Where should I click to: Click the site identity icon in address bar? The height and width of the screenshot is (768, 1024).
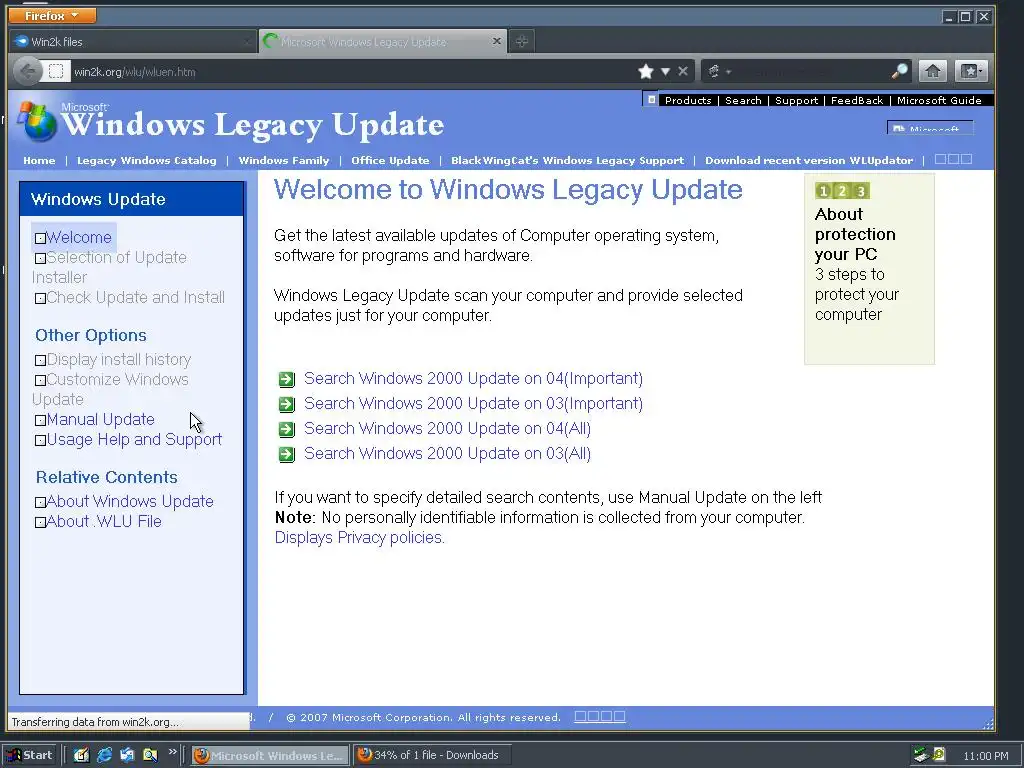tap(56, 71)
